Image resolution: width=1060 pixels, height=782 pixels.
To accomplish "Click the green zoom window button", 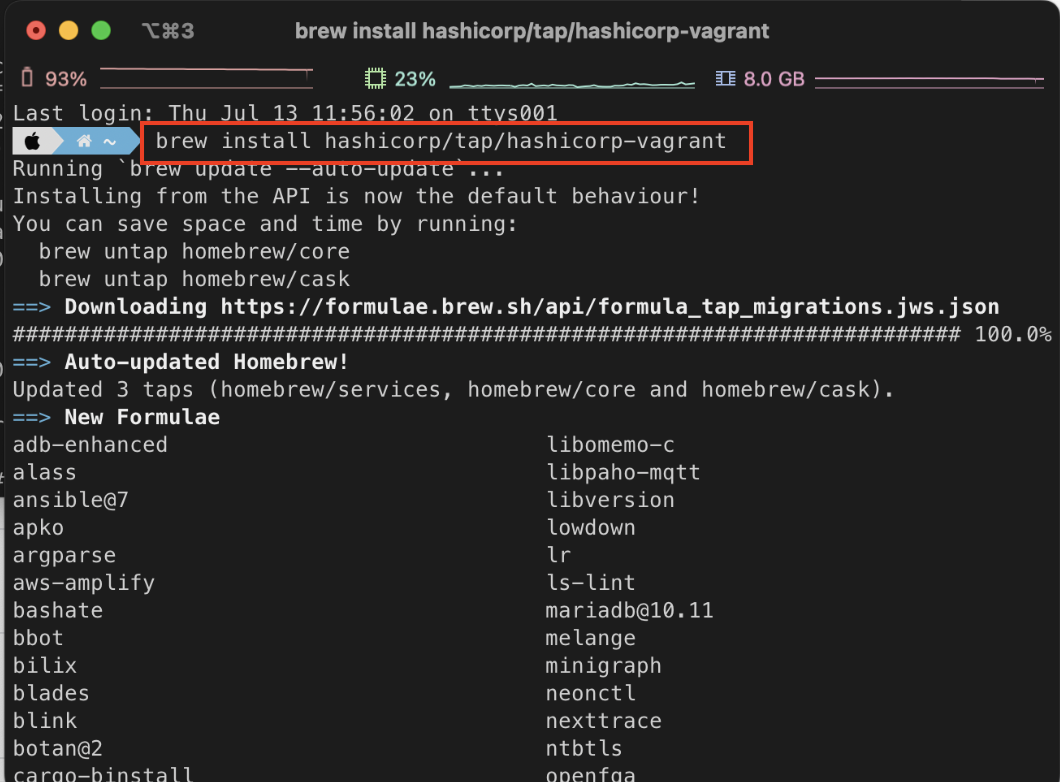I will pos(101,30).
